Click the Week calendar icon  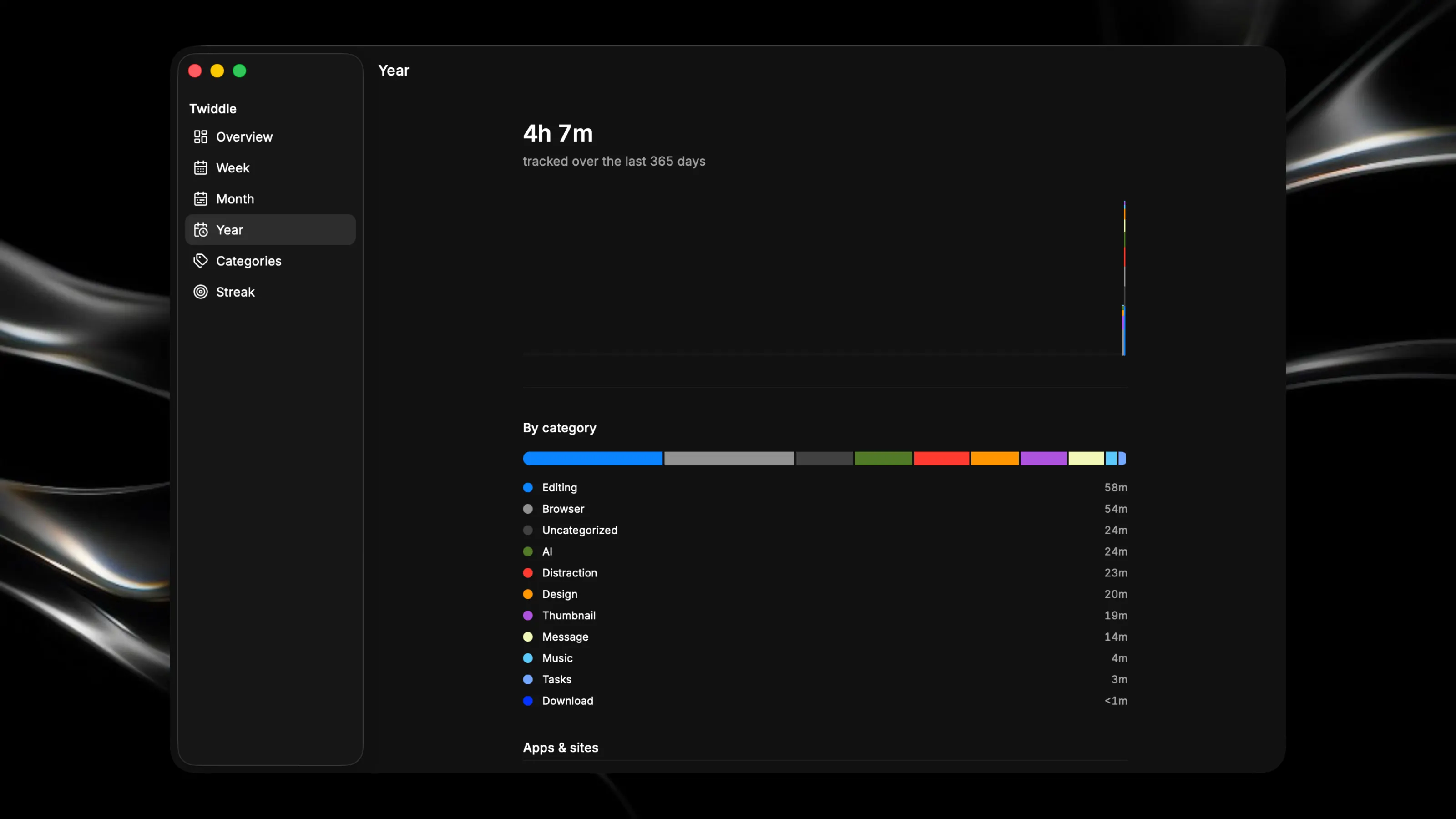pos(201,168)
